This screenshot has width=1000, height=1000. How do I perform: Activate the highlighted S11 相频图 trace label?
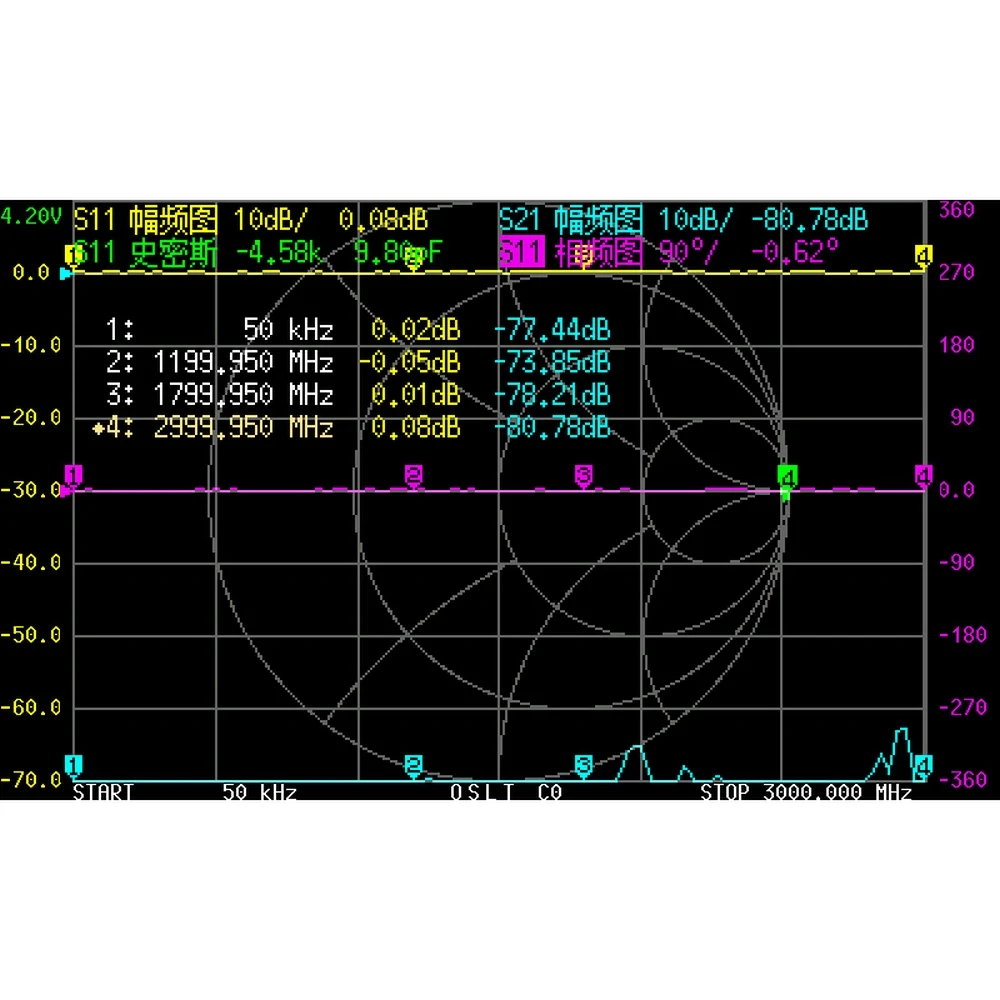pos(570,253)
